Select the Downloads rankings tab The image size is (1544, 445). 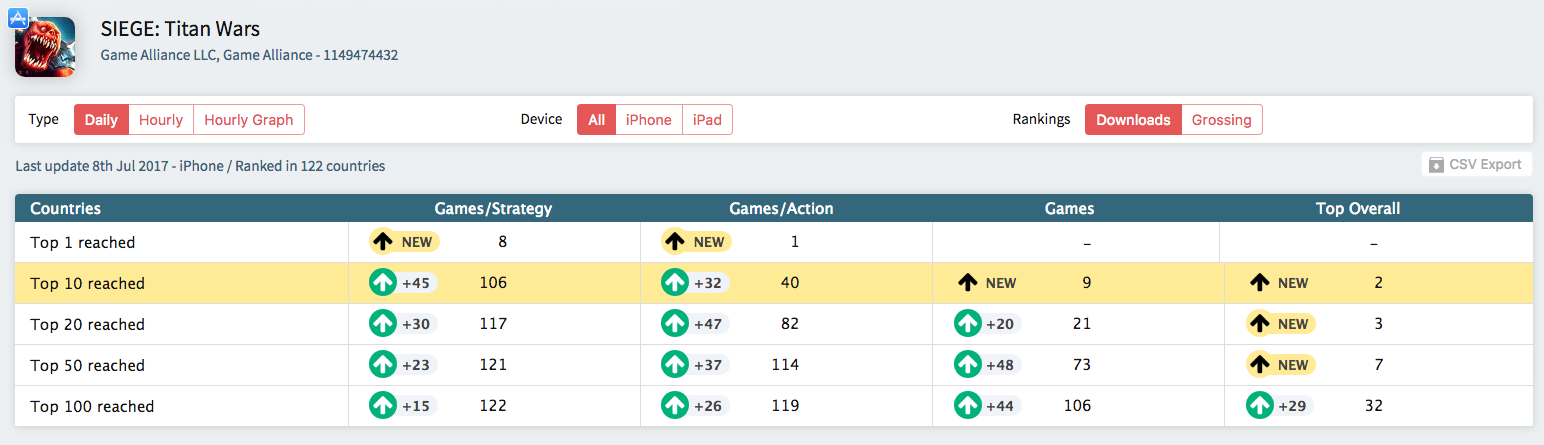click(x=1133, y=120)
